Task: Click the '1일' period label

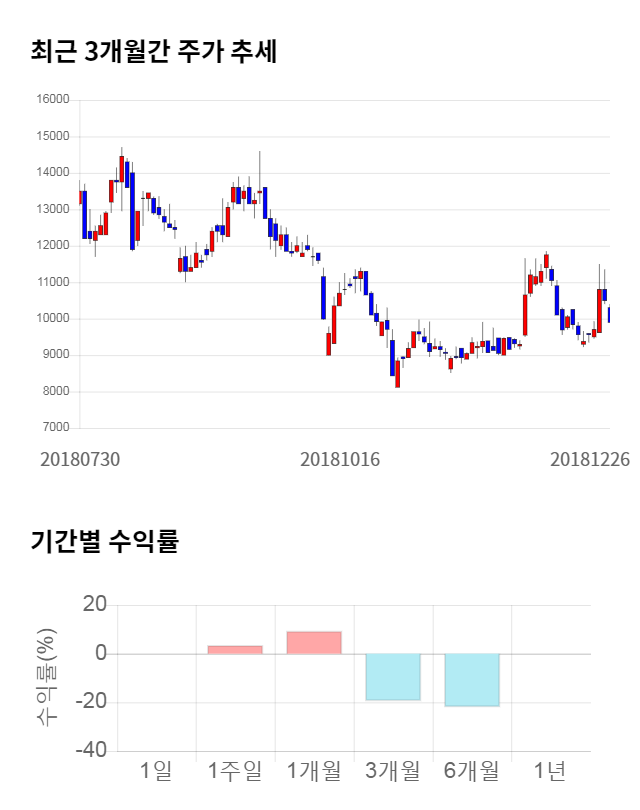Action: point(156,771)
